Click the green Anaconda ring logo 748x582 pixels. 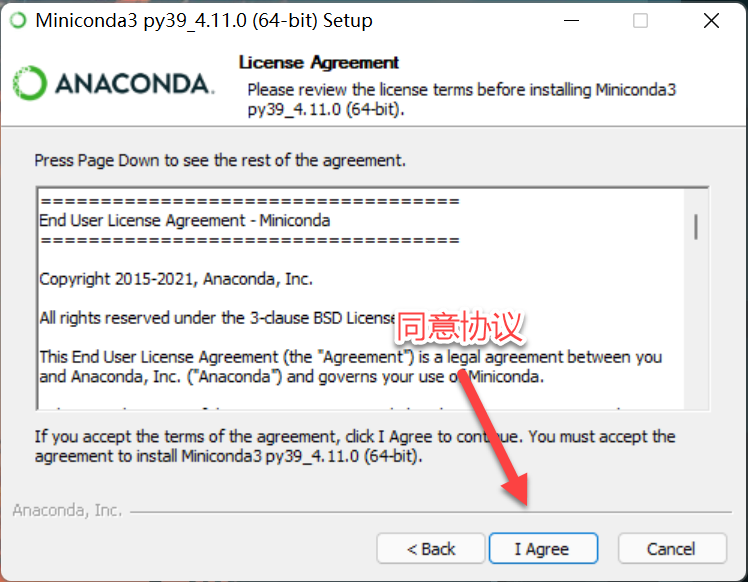click(30, 83)
